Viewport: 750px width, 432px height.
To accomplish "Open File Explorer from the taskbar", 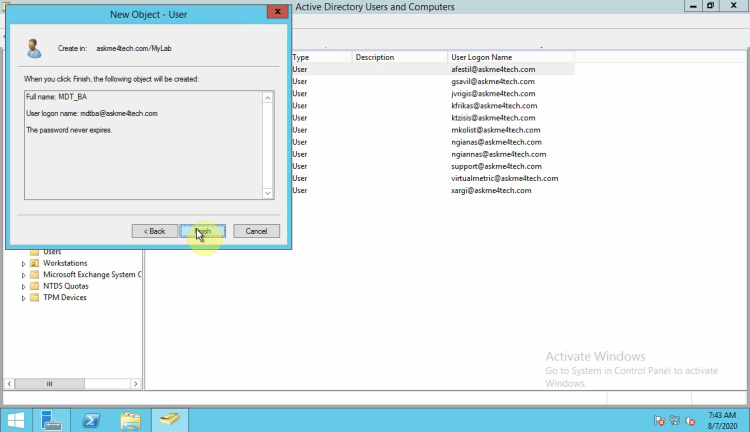I will click(x=131, y=419).
